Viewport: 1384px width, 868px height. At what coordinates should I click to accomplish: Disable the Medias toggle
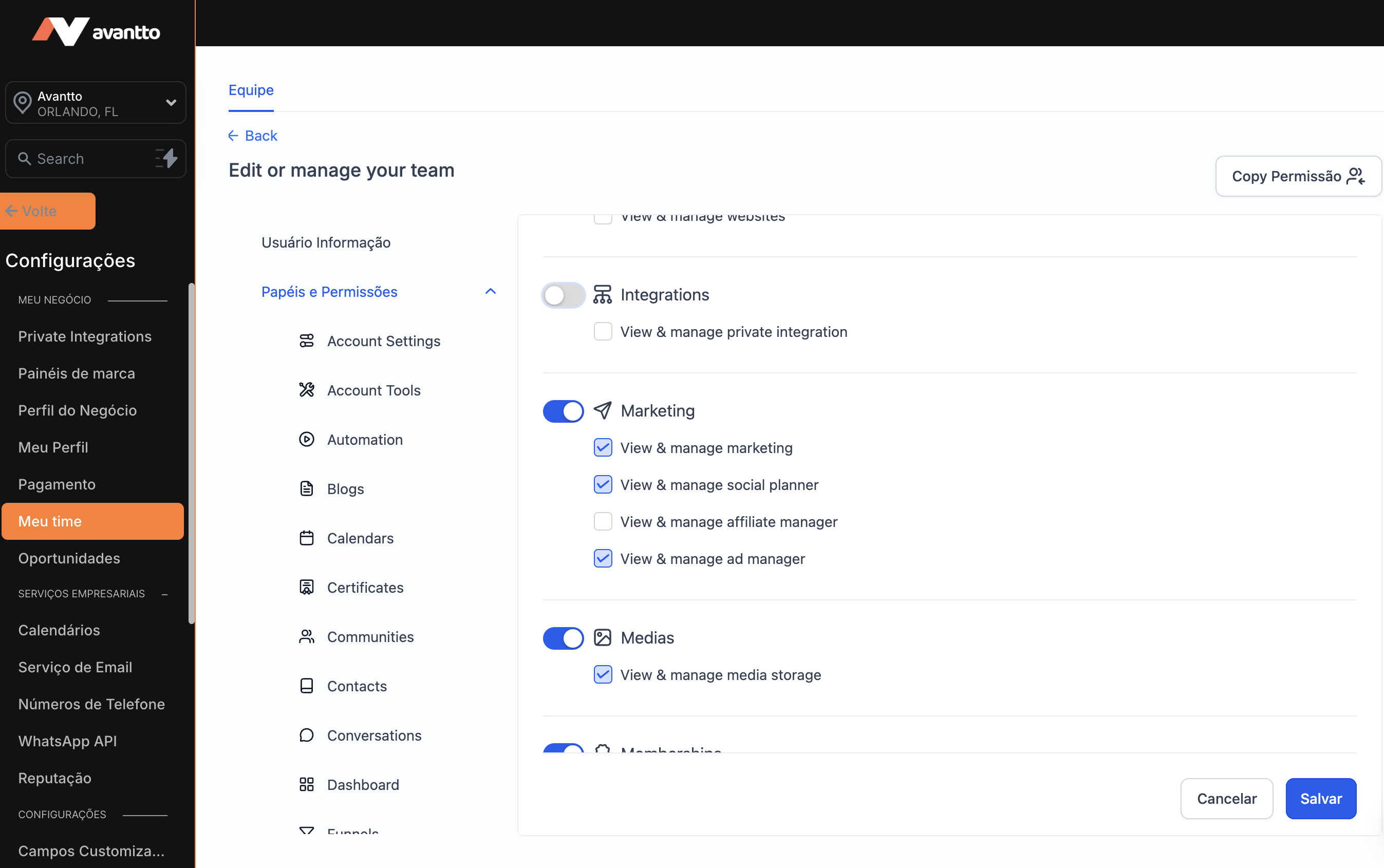(563, 638)
